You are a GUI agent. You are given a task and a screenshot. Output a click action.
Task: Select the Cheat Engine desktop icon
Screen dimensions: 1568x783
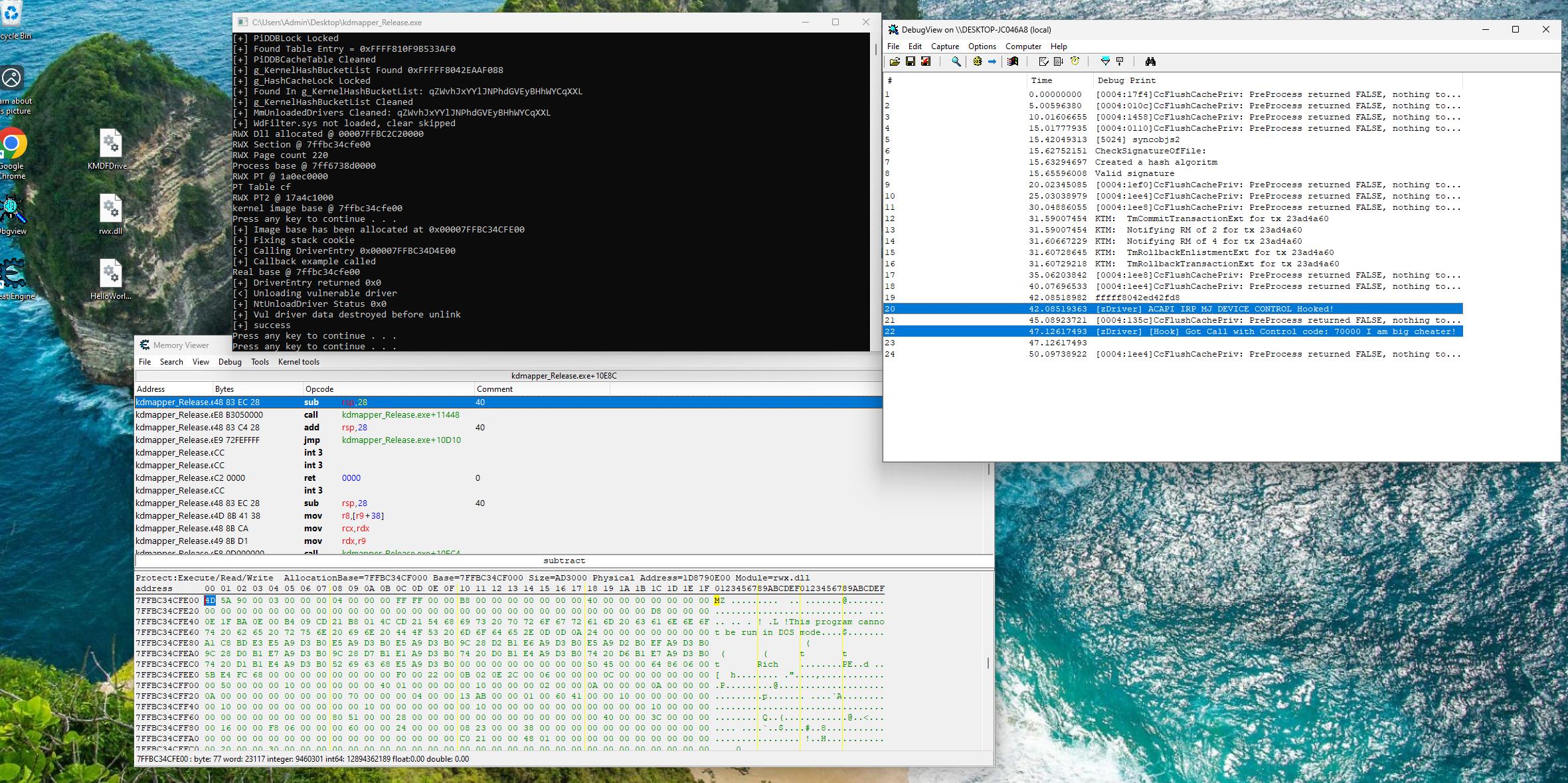coord(15,280)
